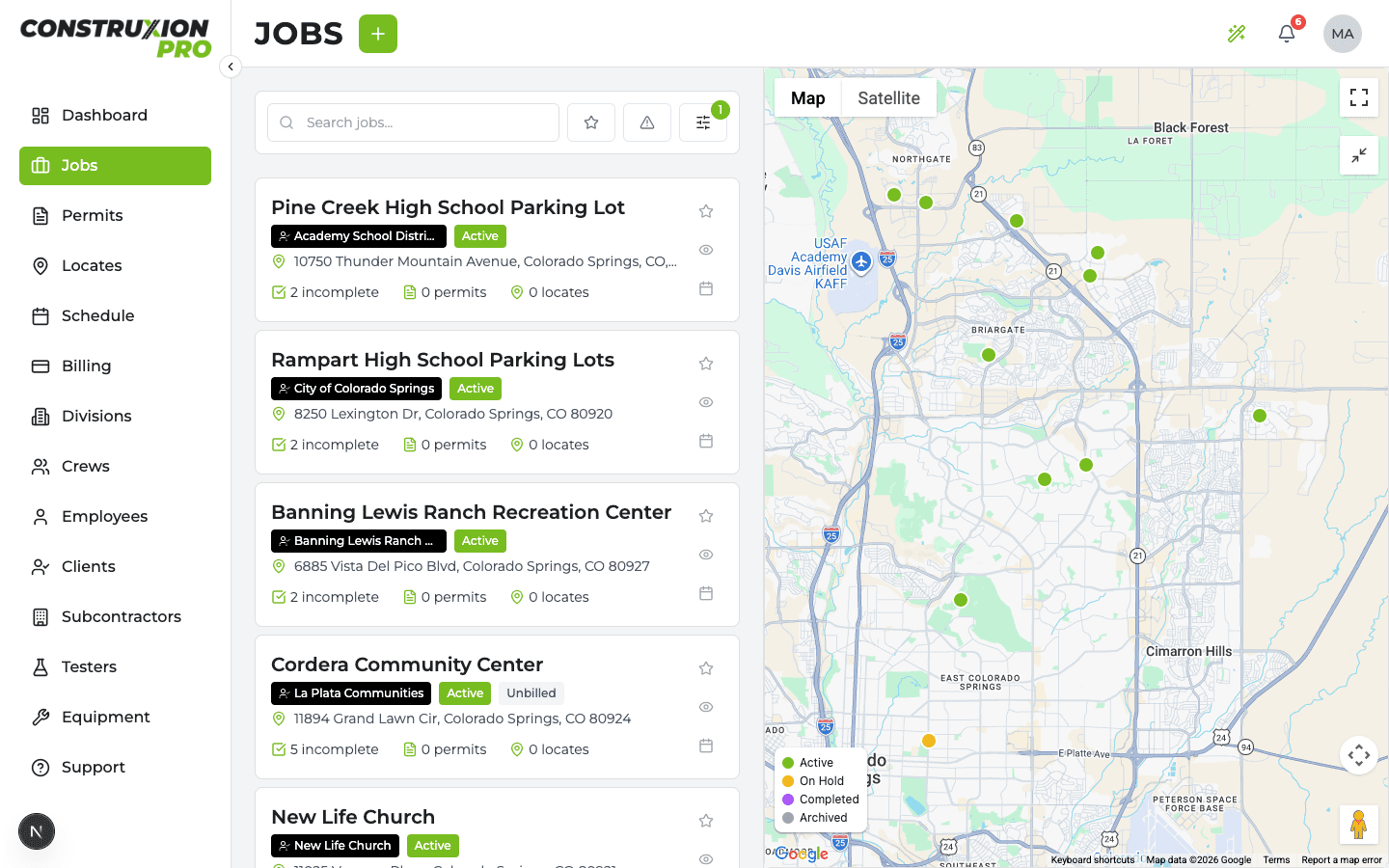Favorite Pine Creek High School job
The height and width of the screenshot is (868, 1389).
(x=706, y=211)
